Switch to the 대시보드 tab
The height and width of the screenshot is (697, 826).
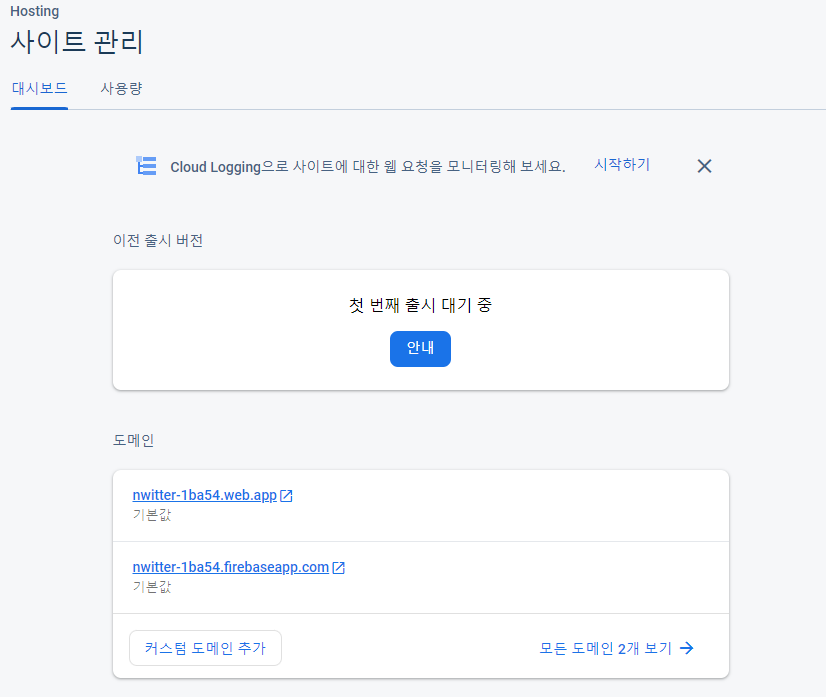40,89
